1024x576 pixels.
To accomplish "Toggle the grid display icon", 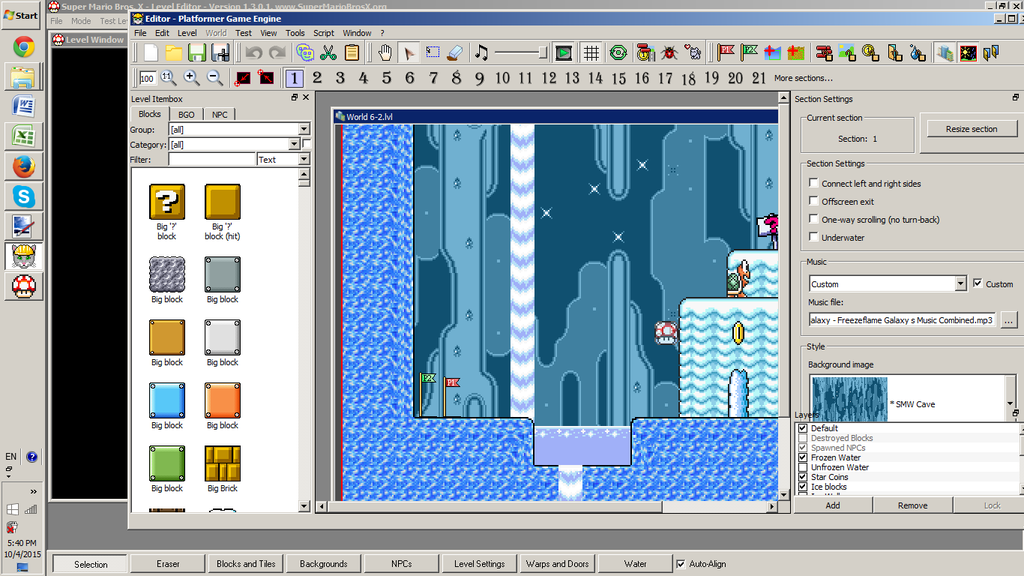I will click(591, 52).
